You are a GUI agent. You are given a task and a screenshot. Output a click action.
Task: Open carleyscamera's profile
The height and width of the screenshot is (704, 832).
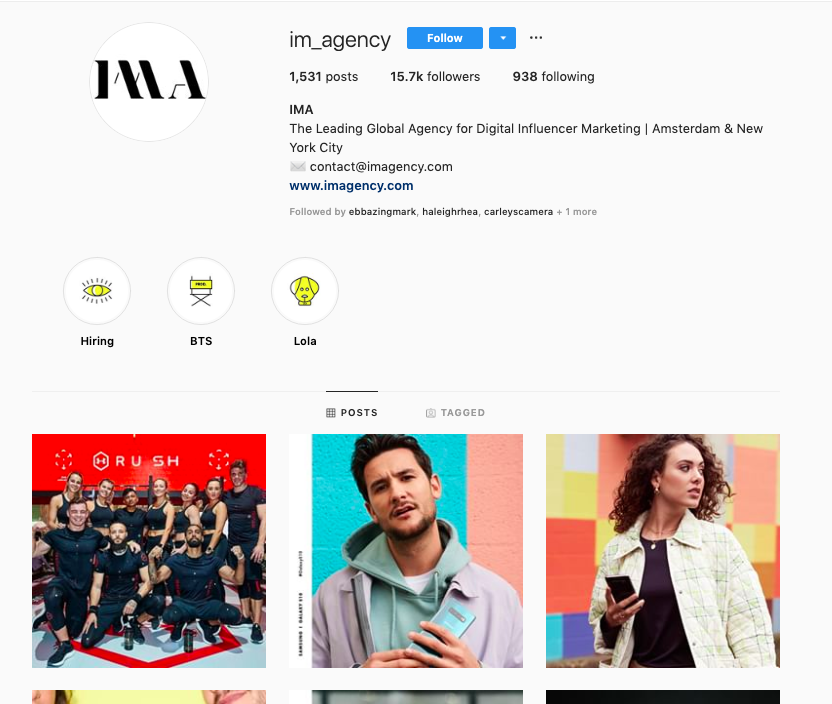coord(518,212)
